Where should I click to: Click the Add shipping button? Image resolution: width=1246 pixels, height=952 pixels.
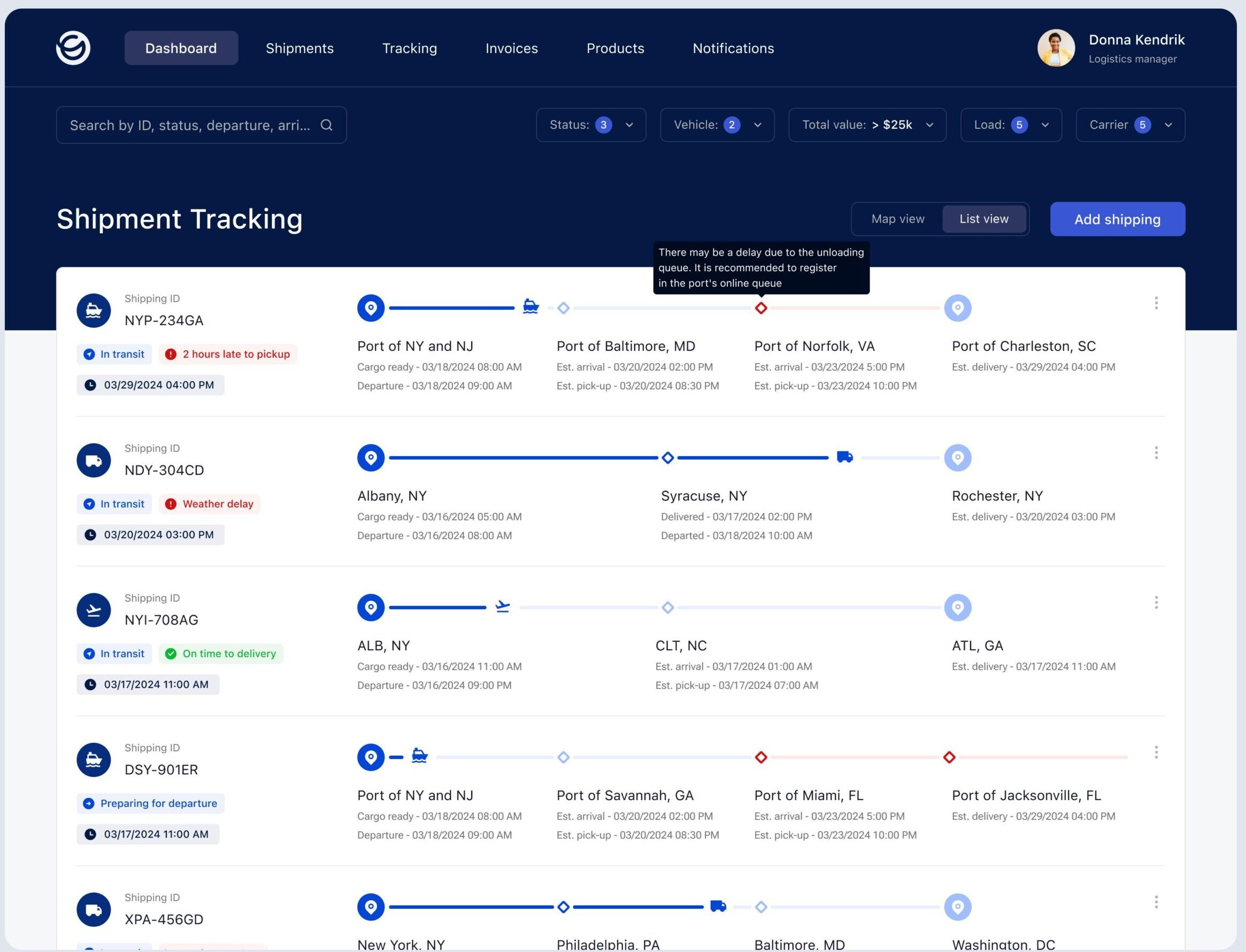coord(1117,219)
